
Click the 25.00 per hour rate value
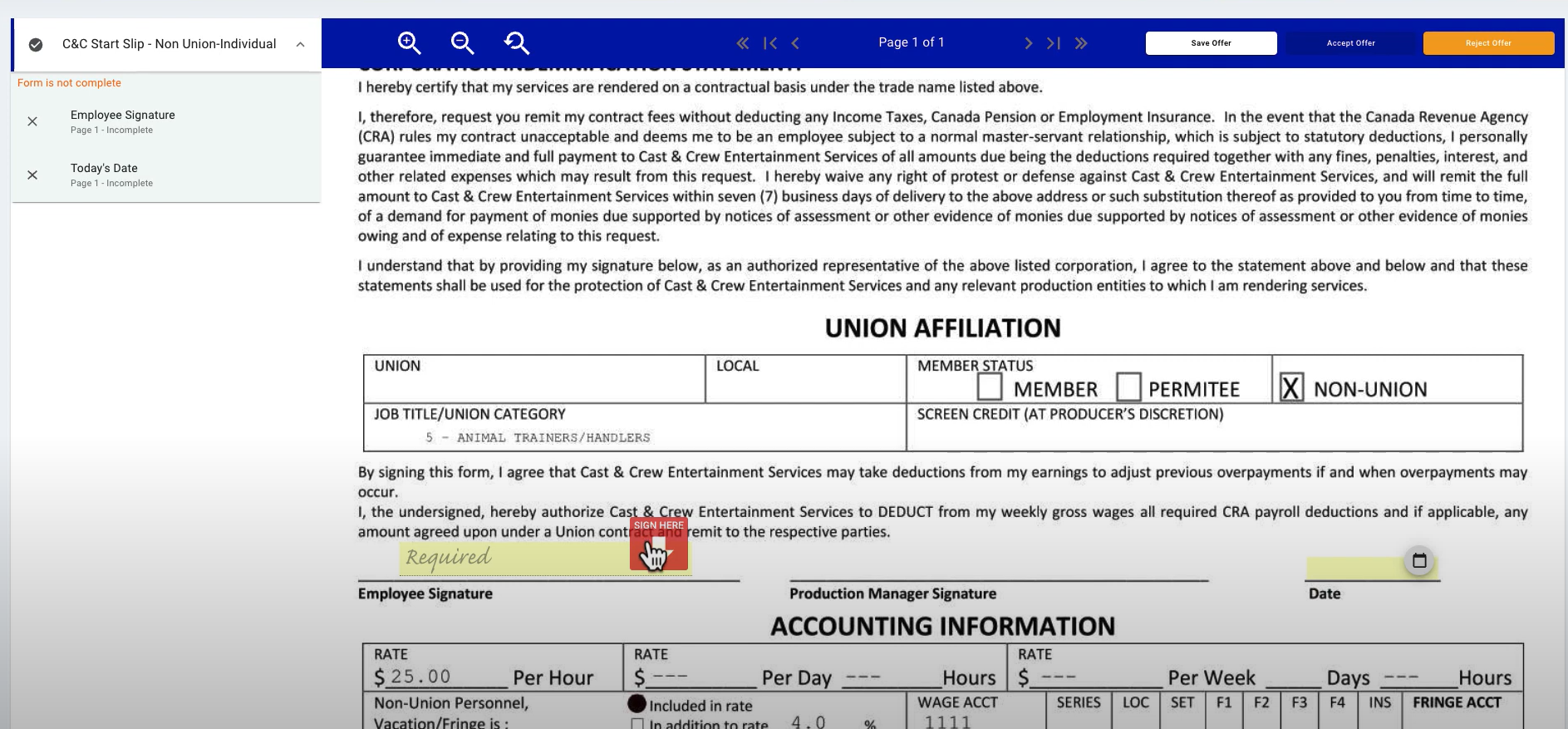point(420,677)
